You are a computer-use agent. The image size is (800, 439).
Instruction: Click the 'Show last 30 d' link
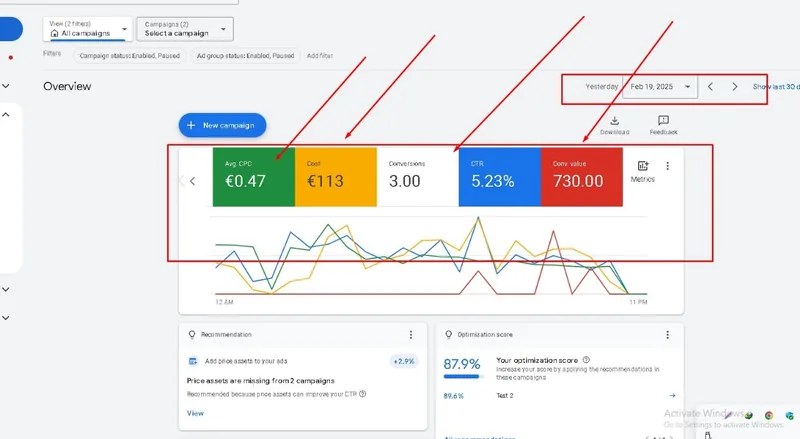coord(776,87)
